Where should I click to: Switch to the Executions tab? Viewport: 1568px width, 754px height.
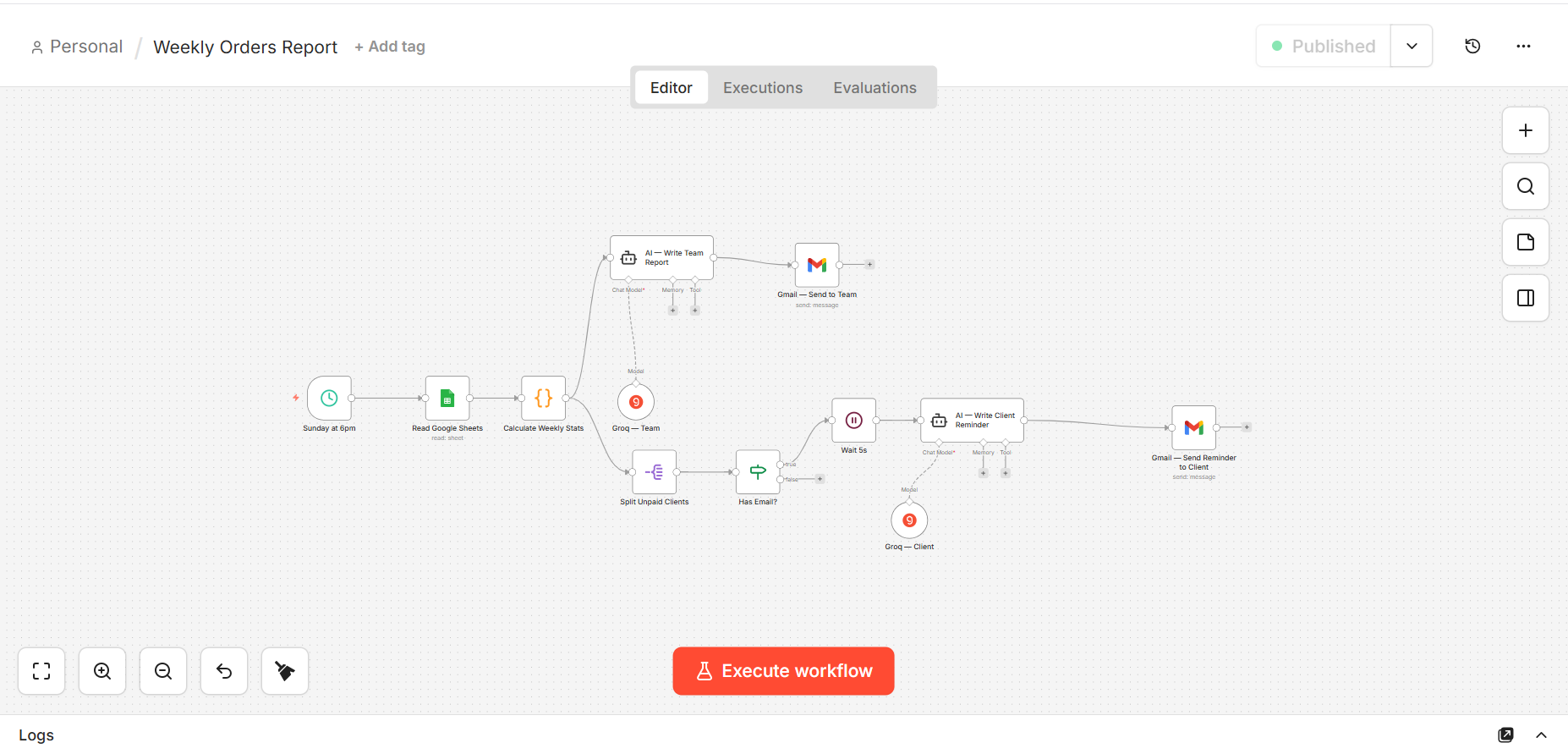tap(762, 88)
